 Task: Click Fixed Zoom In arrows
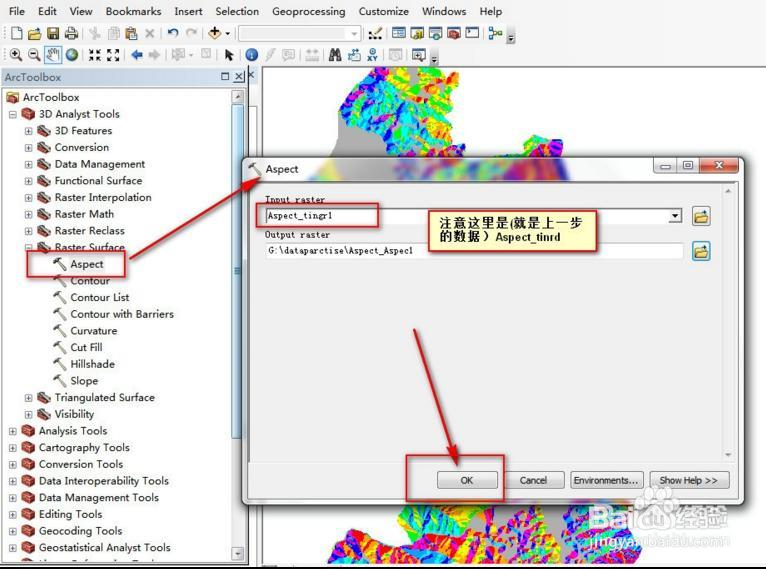(x=95, y=55)
